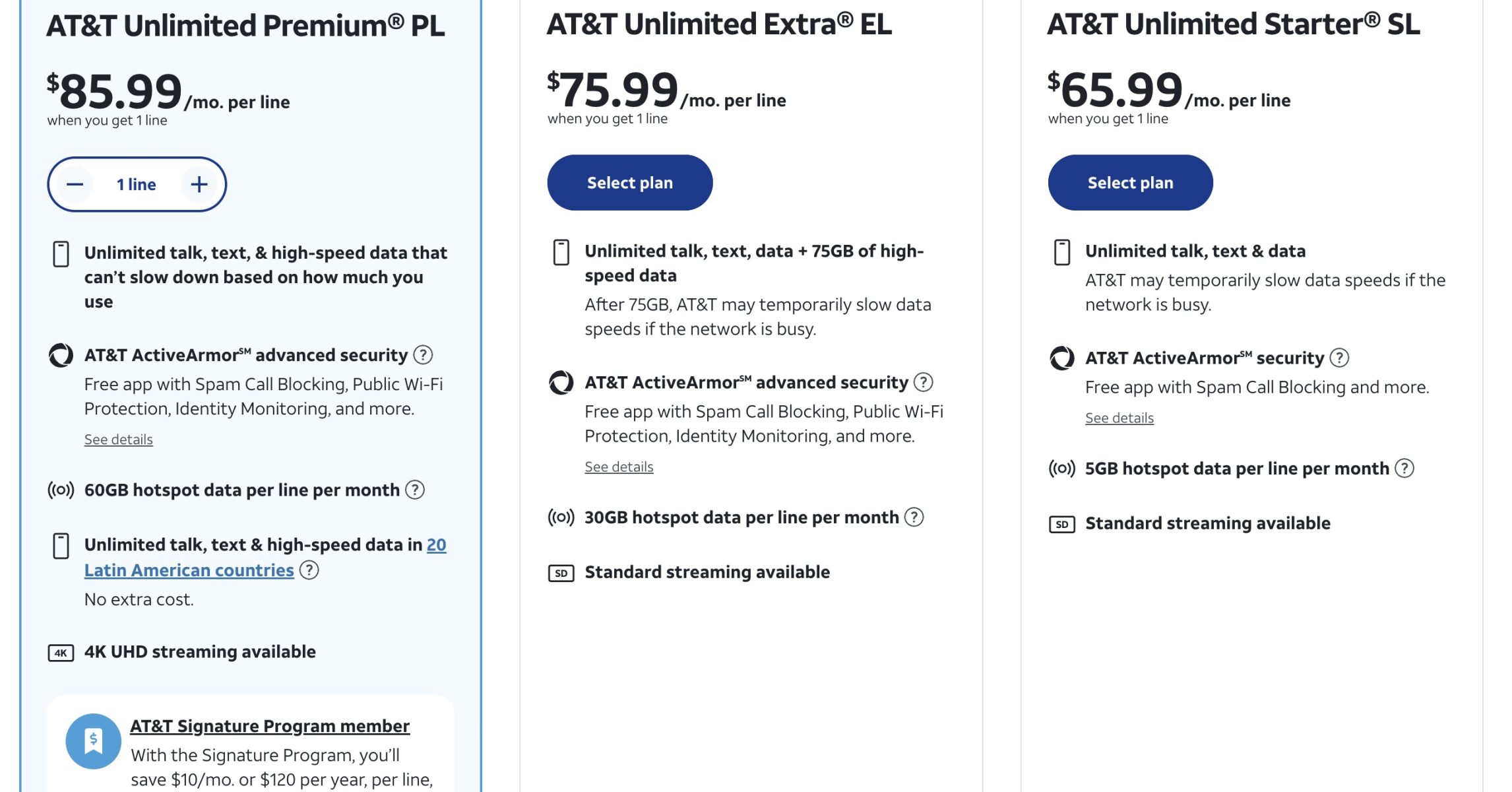The image size is (1512, 792).
Task: Open the AT&T Signature Program member link
Action: pyautogui.click(x=269, y=726)
